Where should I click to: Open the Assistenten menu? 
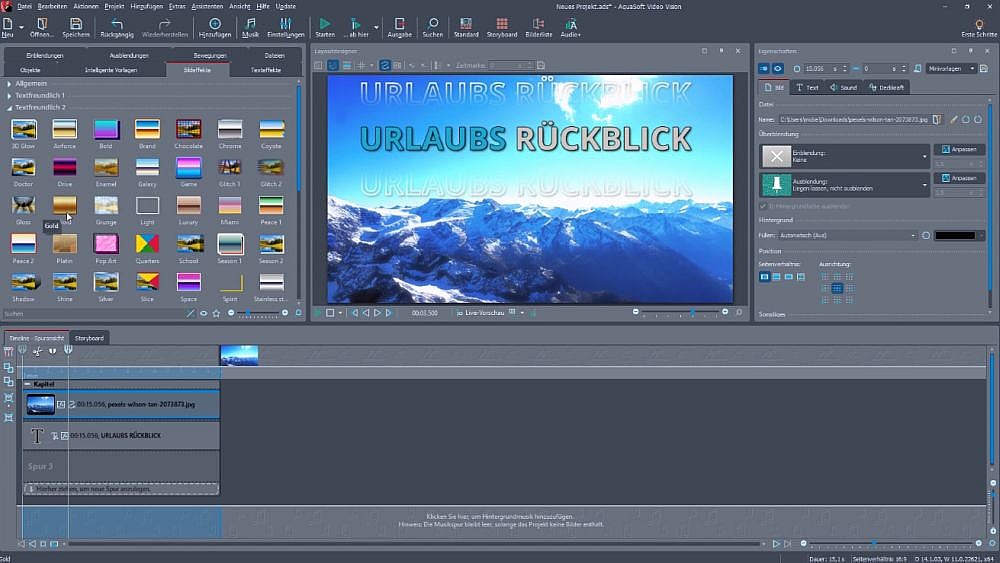pos(207,6)
